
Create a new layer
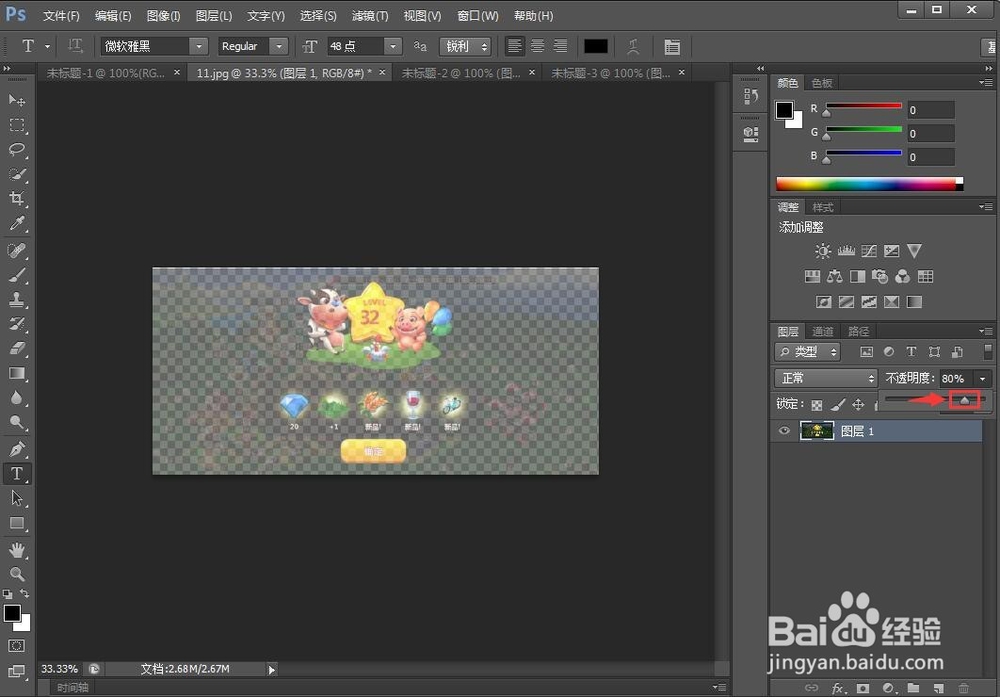point(939,688)
